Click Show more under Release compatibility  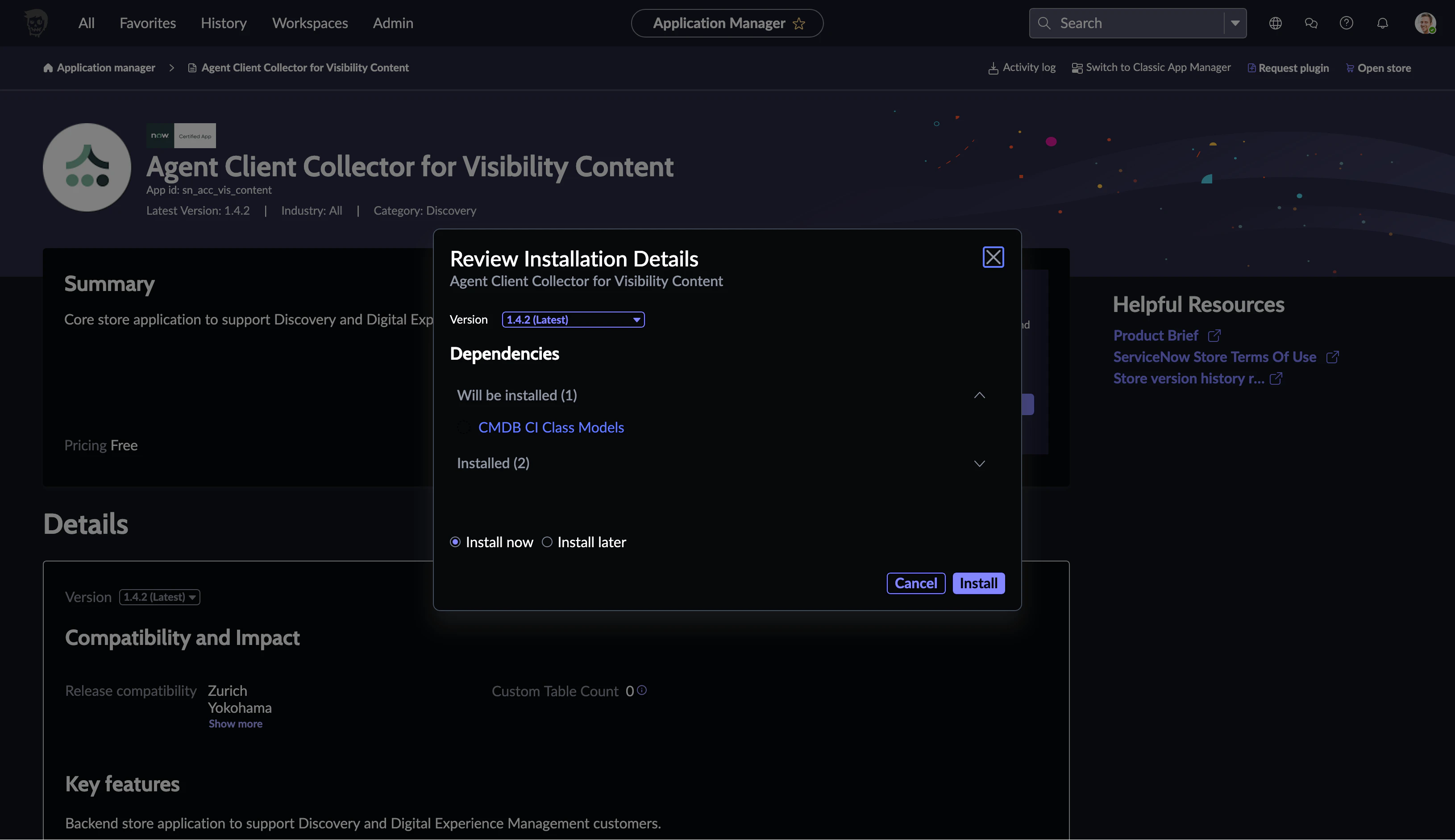click(235, 724)
